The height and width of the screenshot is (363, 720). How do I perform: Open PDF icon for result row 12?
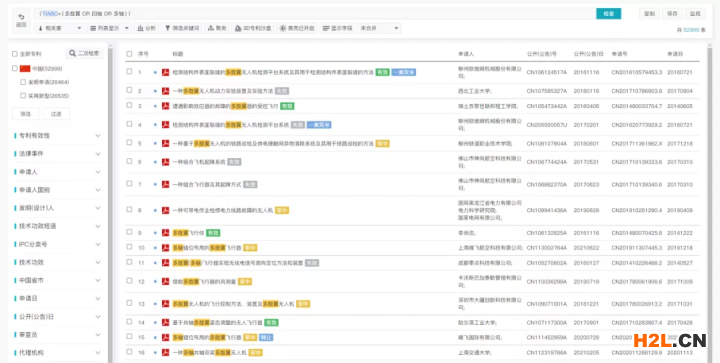166,281
